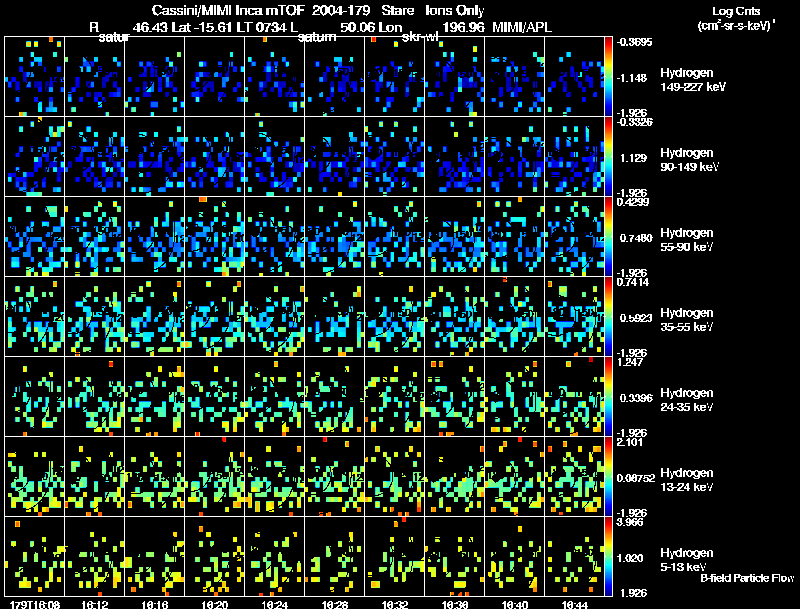800x609 pixels.
Task: Click the '50.06 Lon' header value
Action: [x=371, y=27]
